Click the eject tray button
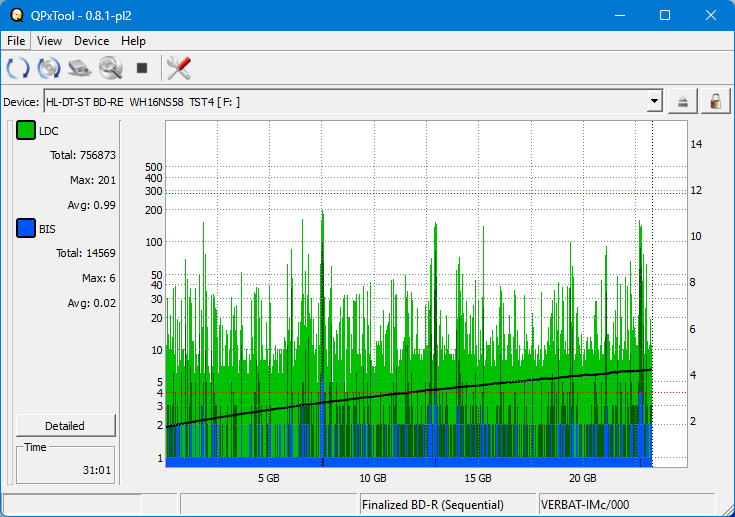Viewport: 735px width, 517px height. click(x=683, y=101)
